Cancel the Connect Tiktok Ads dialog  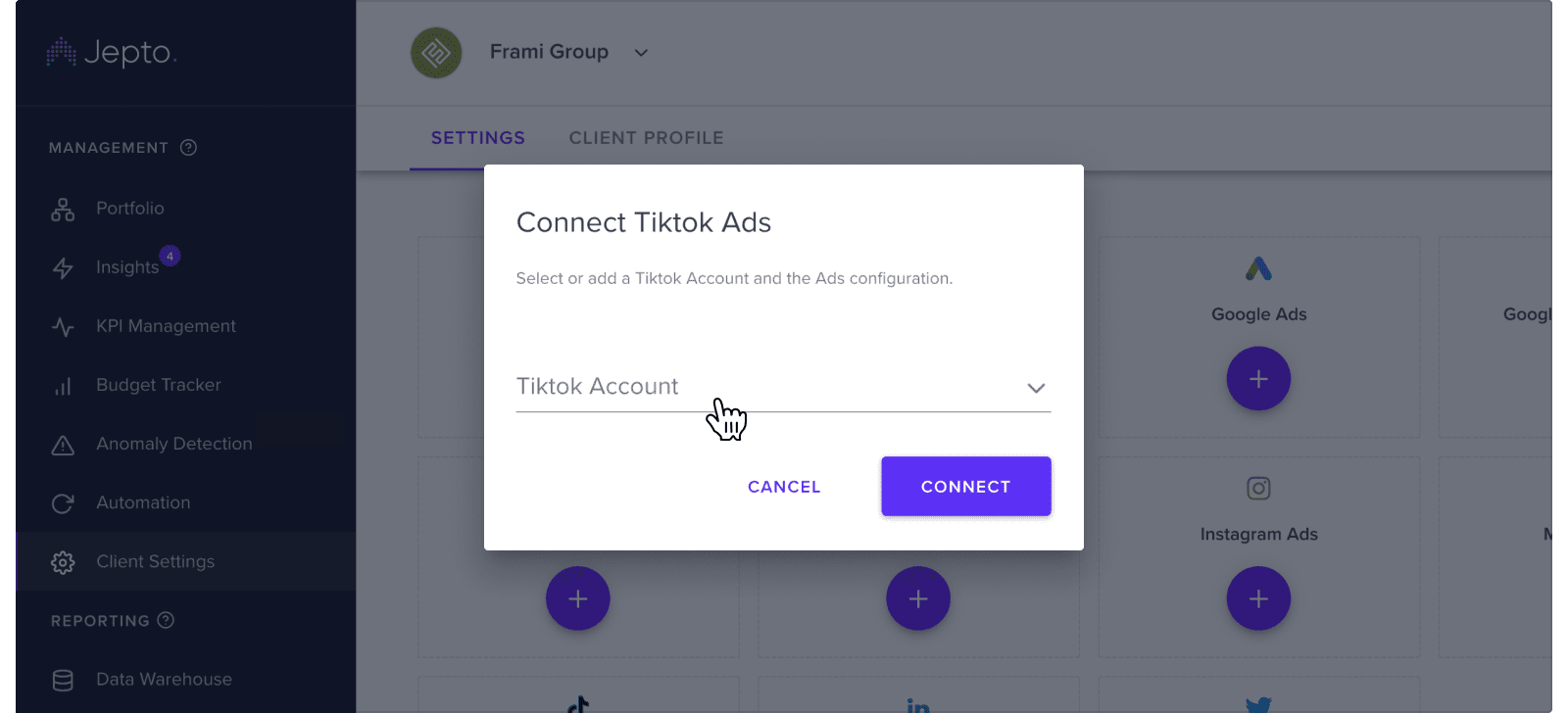coord(784,487)
